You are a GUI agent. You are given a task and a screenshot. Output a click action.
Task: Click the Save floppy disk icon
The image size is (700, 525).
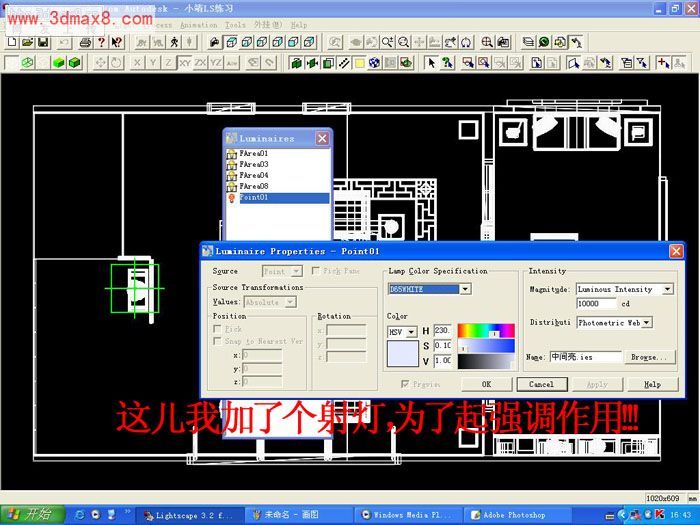[43, 42]
